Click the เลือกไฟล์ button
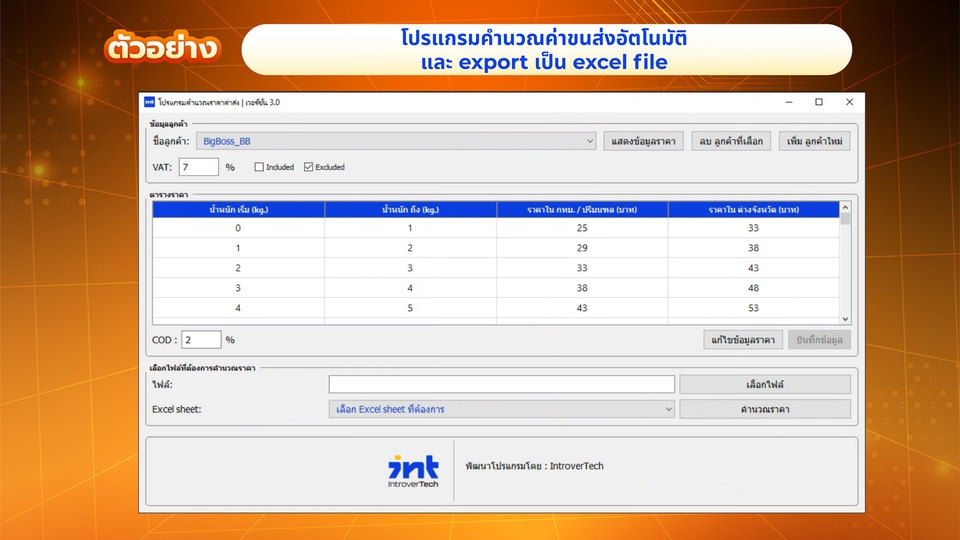Viewport: 960px width, 540px height. pos(765,384)
